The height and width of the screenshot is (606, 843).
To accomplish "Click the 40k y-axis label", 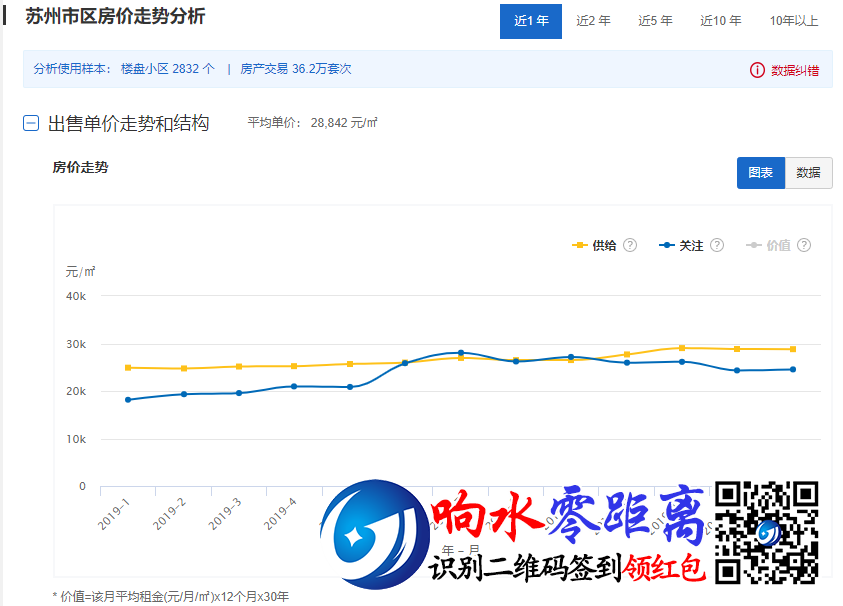I will [76, 296].
